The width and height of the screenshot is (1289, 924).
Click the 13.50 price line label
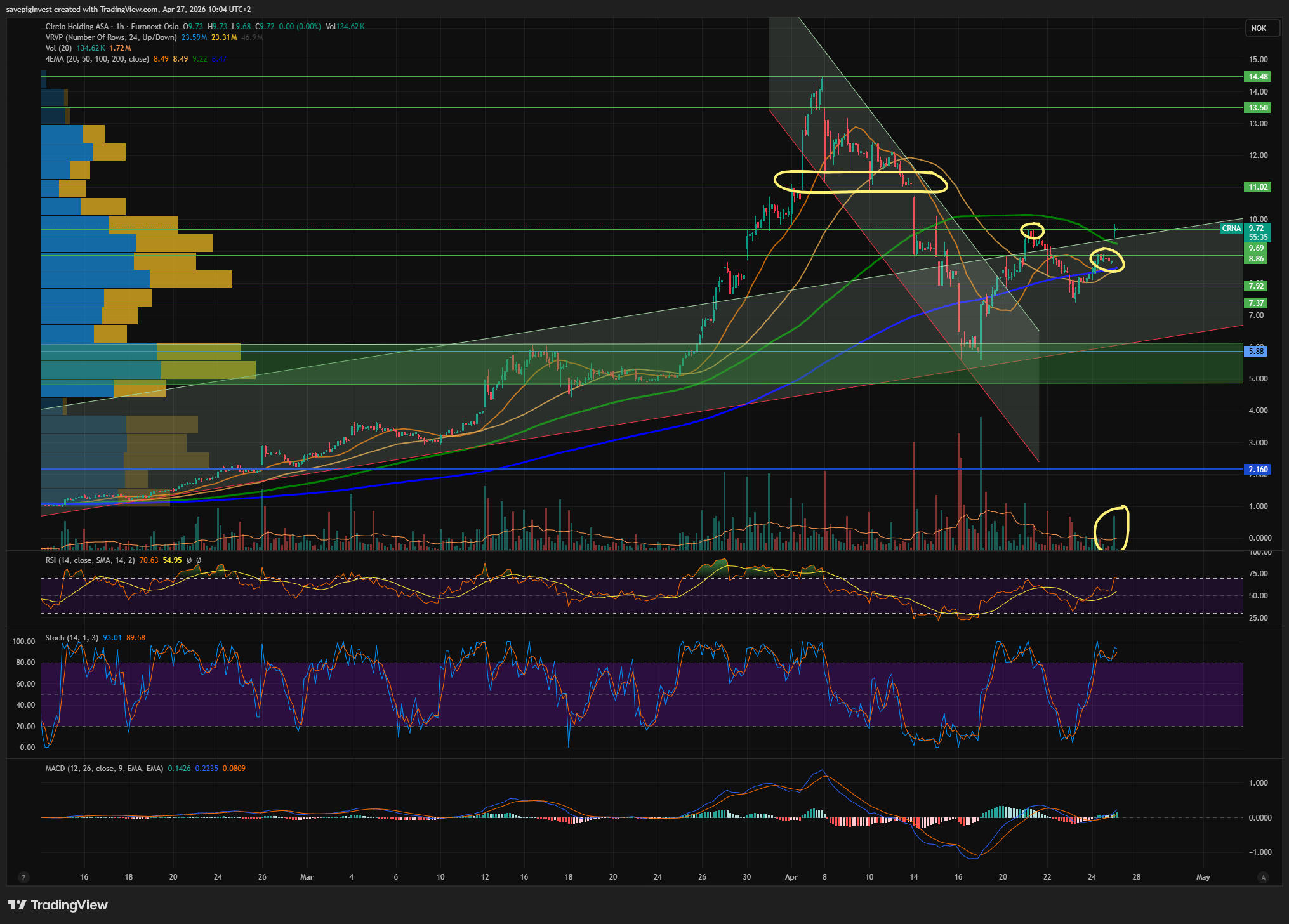click(1258, 108)
